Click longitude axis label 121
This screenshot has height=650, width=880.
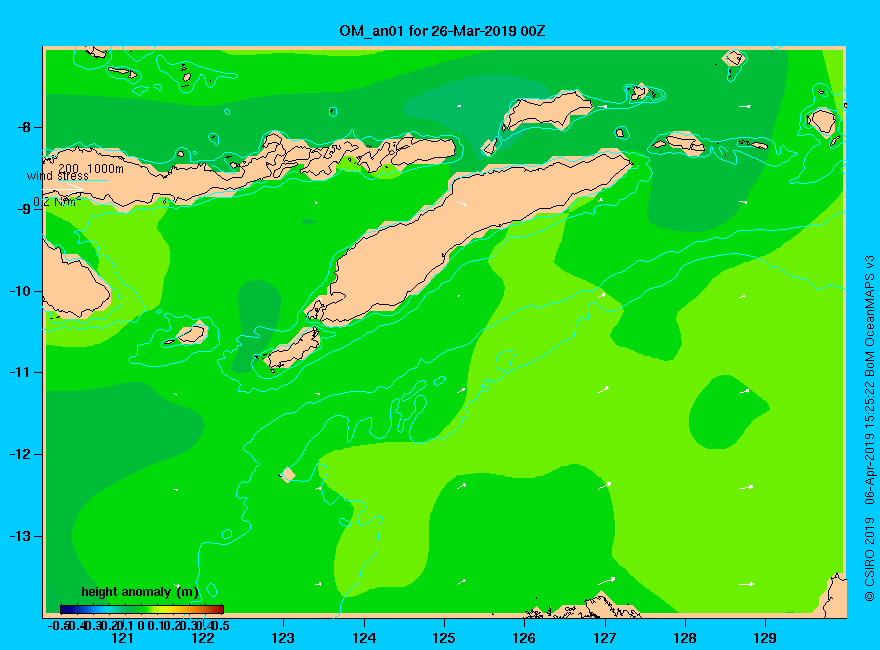122,638
